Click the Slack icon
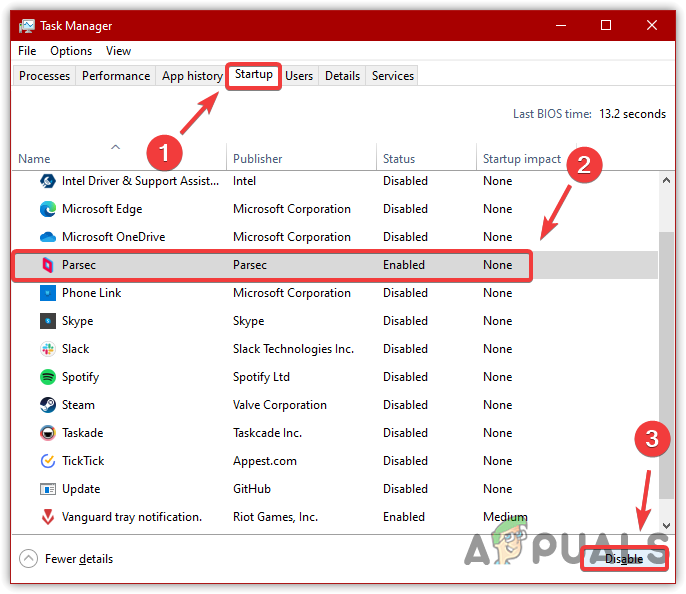Image resolution: width=686 pixels, height=594 pixels. pos(48,349)
